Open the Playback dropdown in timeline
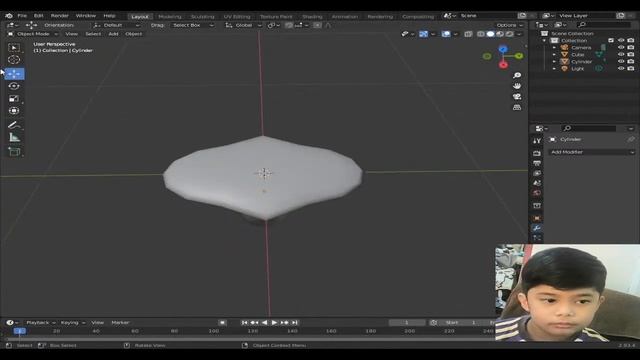 click(x=40, y=322)
